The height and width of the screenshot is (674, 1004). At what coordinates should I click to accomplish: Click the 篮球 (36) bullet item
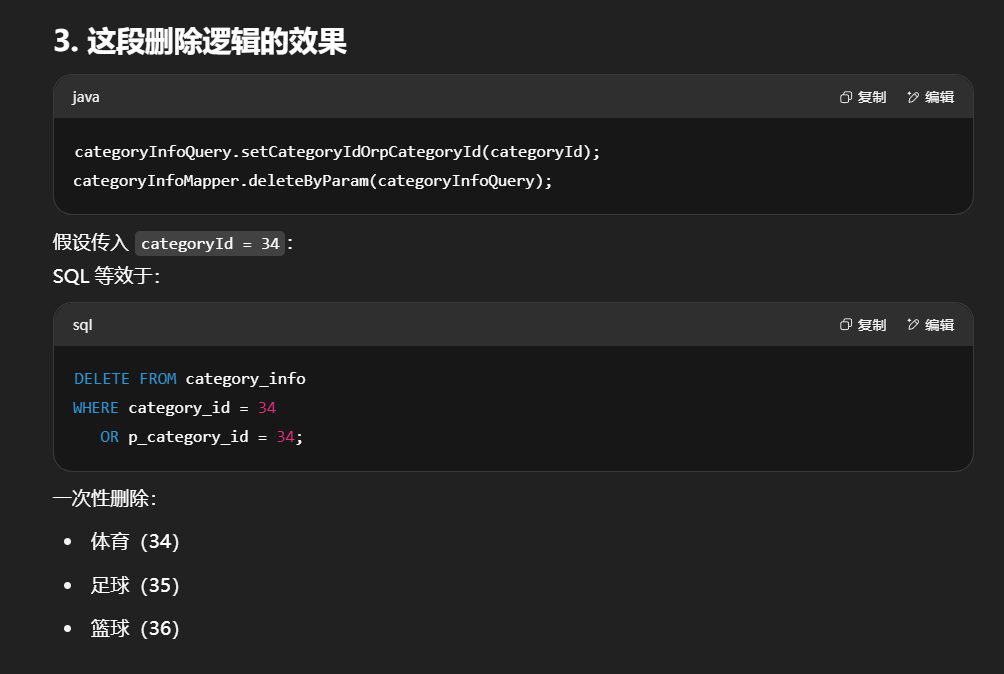(135, 629)
